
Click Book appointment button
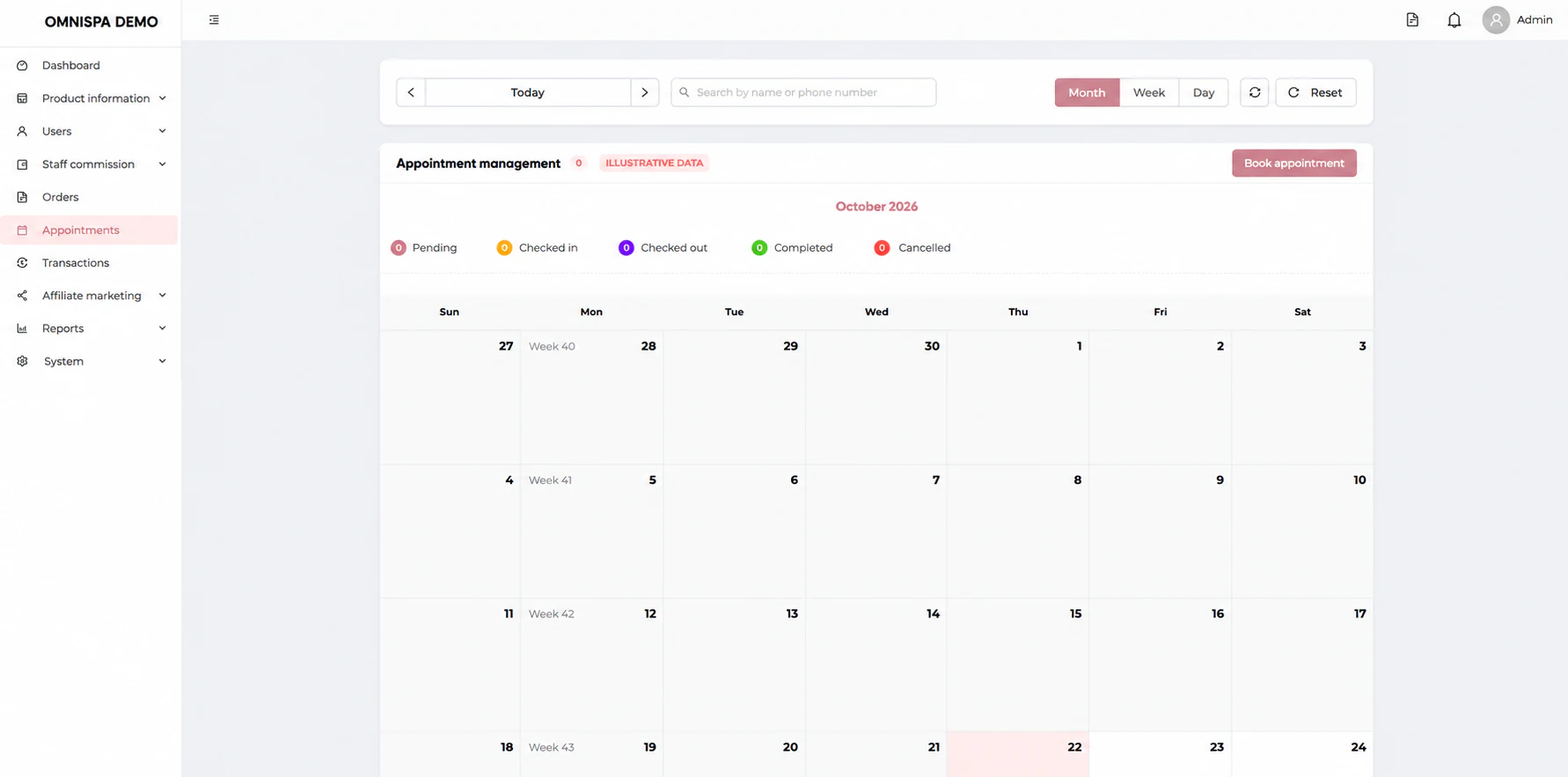coord(1294,163)
